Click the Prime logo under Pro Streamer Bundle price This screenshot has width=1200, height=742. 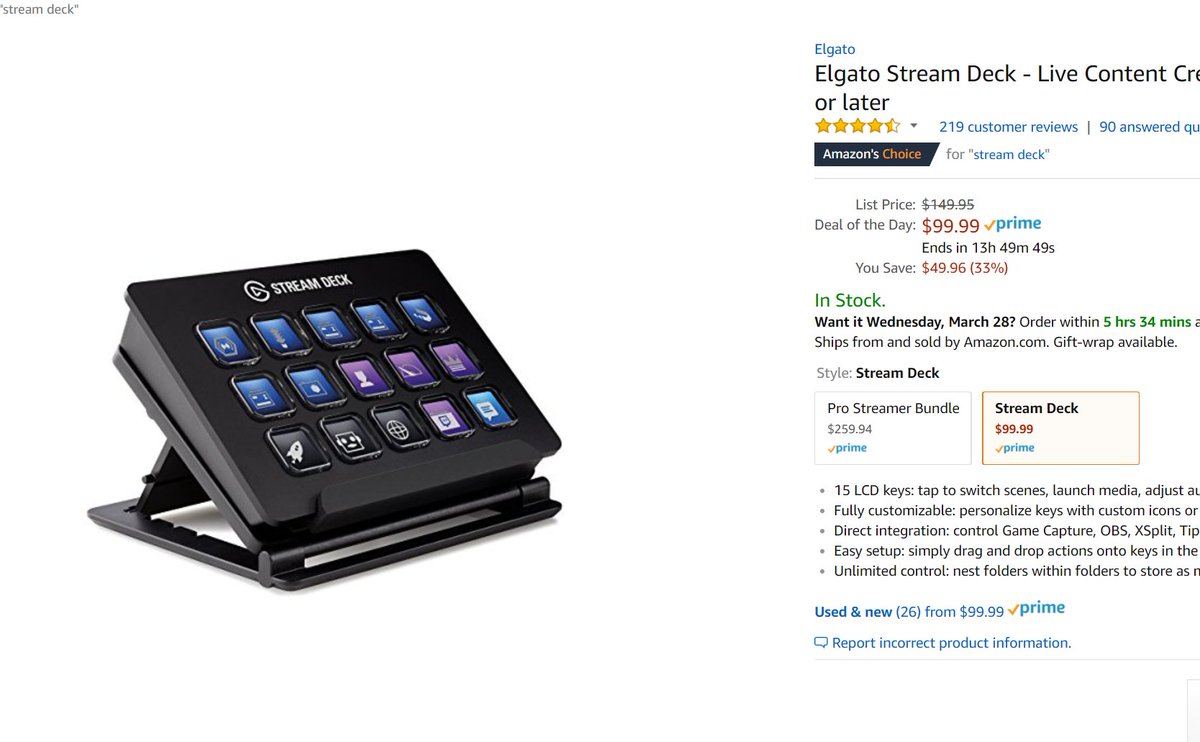click(847, 448)
